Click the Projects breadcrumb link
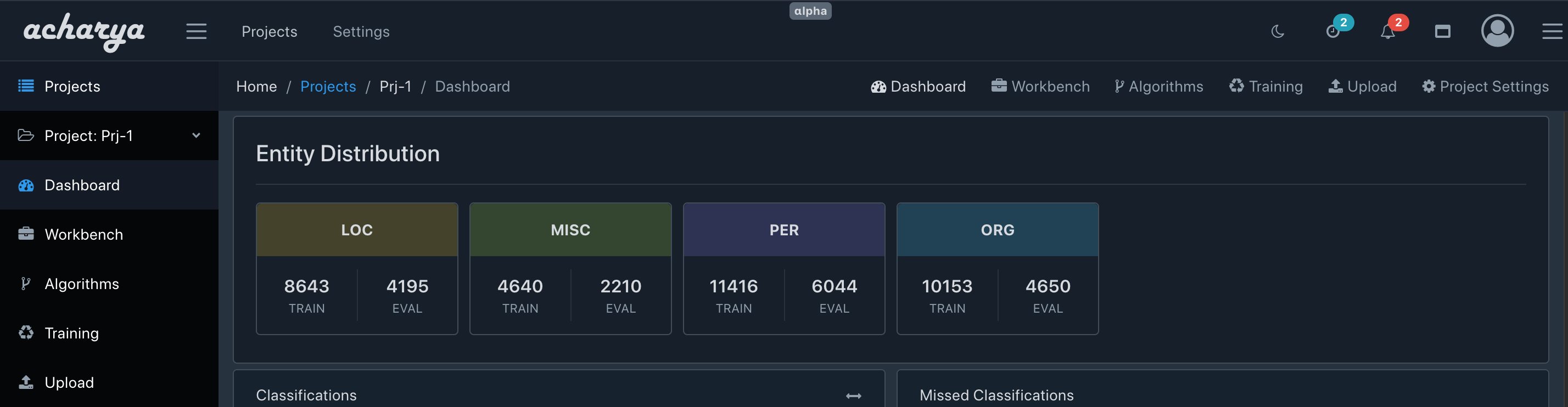The width and height of the screenshot is (1568, 407). [x=328, y=86]
